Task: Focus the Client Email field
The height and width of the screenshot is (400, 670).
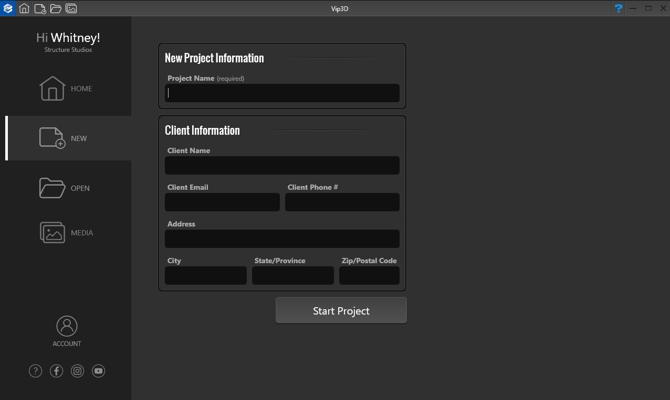Action: tap(222, 202)
